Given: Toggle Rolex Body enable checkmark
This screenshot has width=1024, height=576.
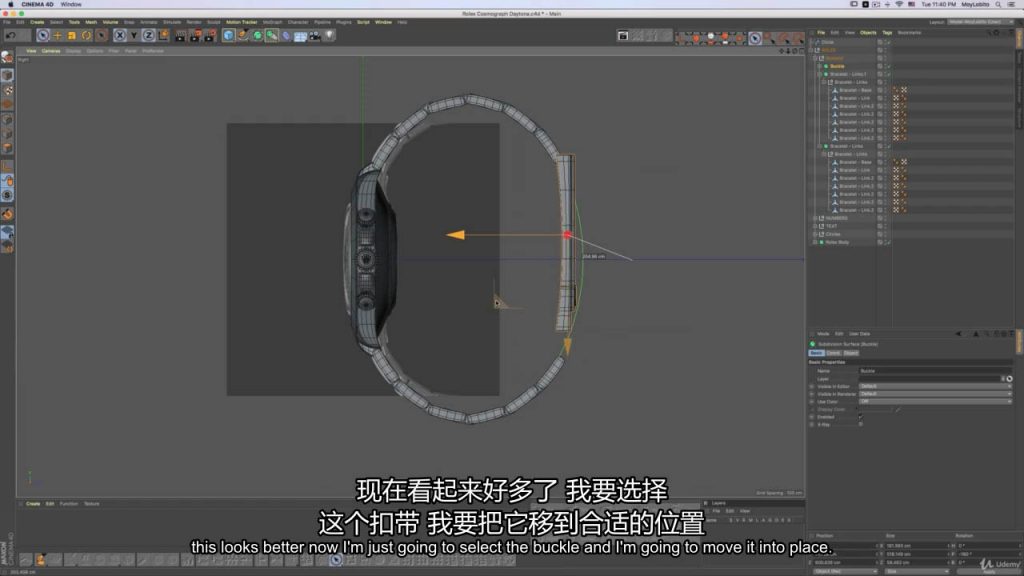Looking at the screenshot, I should tap(888, 242).
